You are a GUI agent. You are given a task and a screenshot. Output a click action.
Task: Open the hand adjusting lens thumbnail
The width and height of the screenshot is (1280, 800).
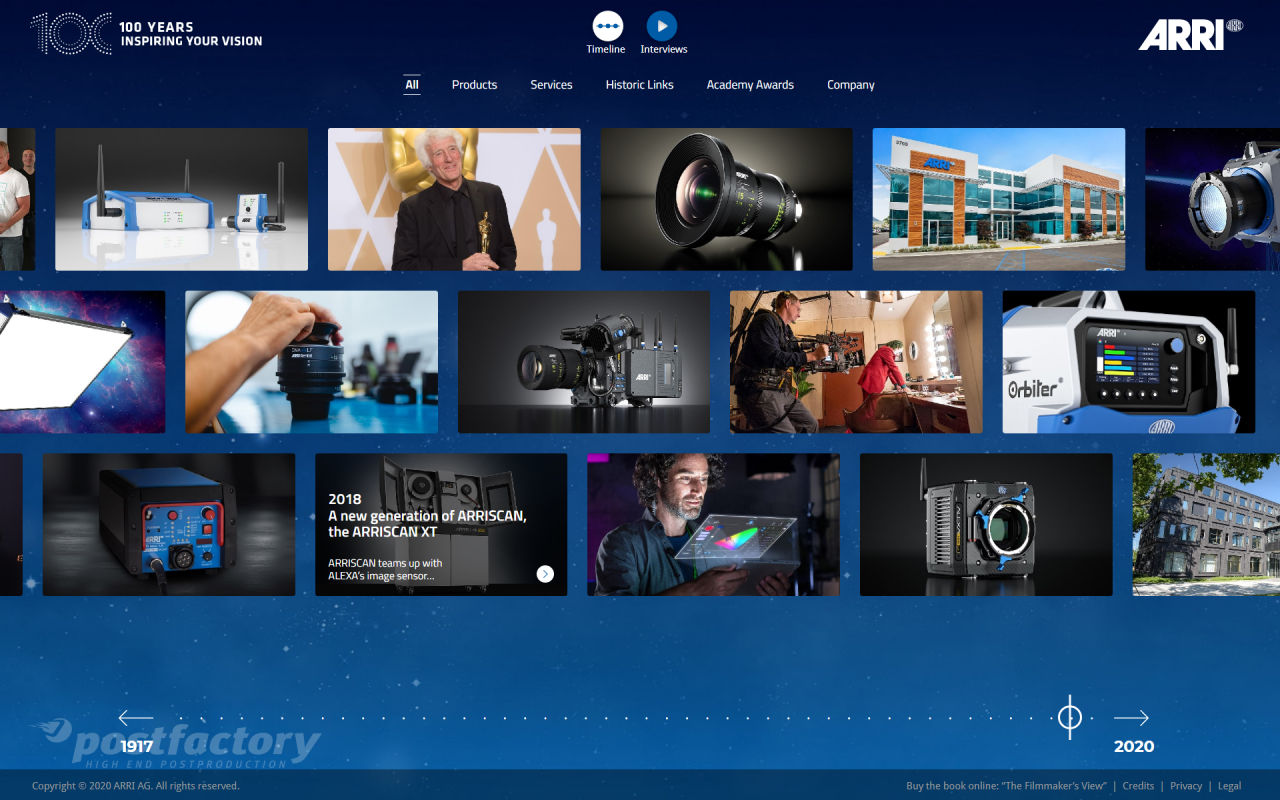tap(311, 362)
